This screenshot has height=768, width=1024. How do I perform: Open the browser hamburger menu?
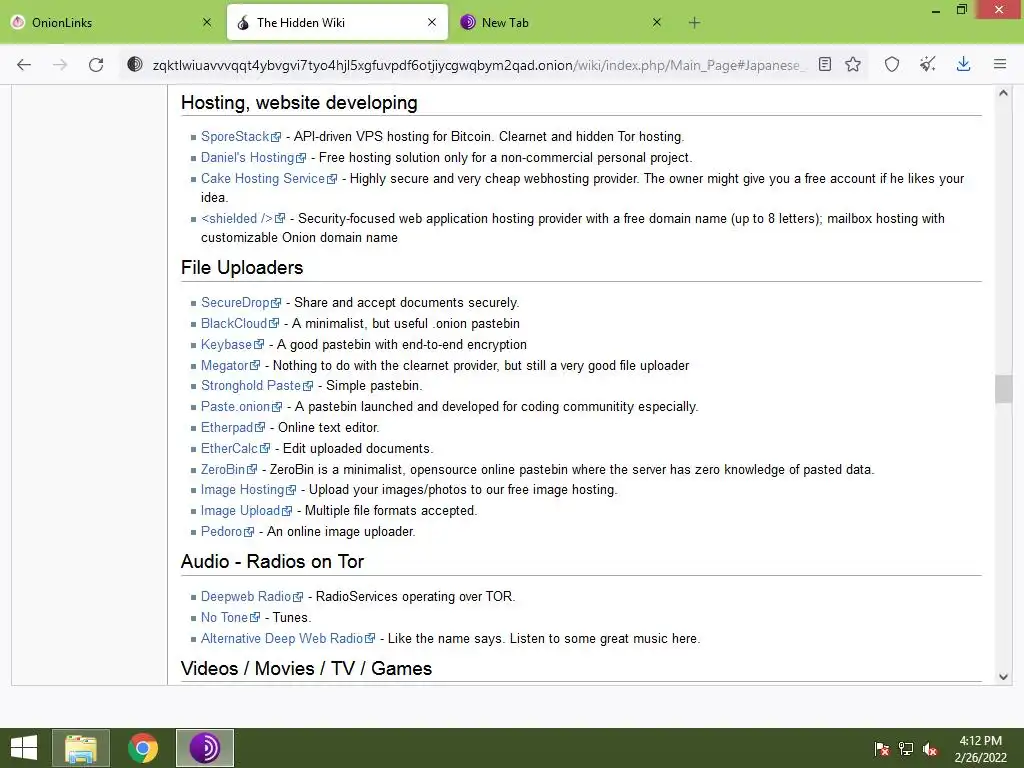1000,65
